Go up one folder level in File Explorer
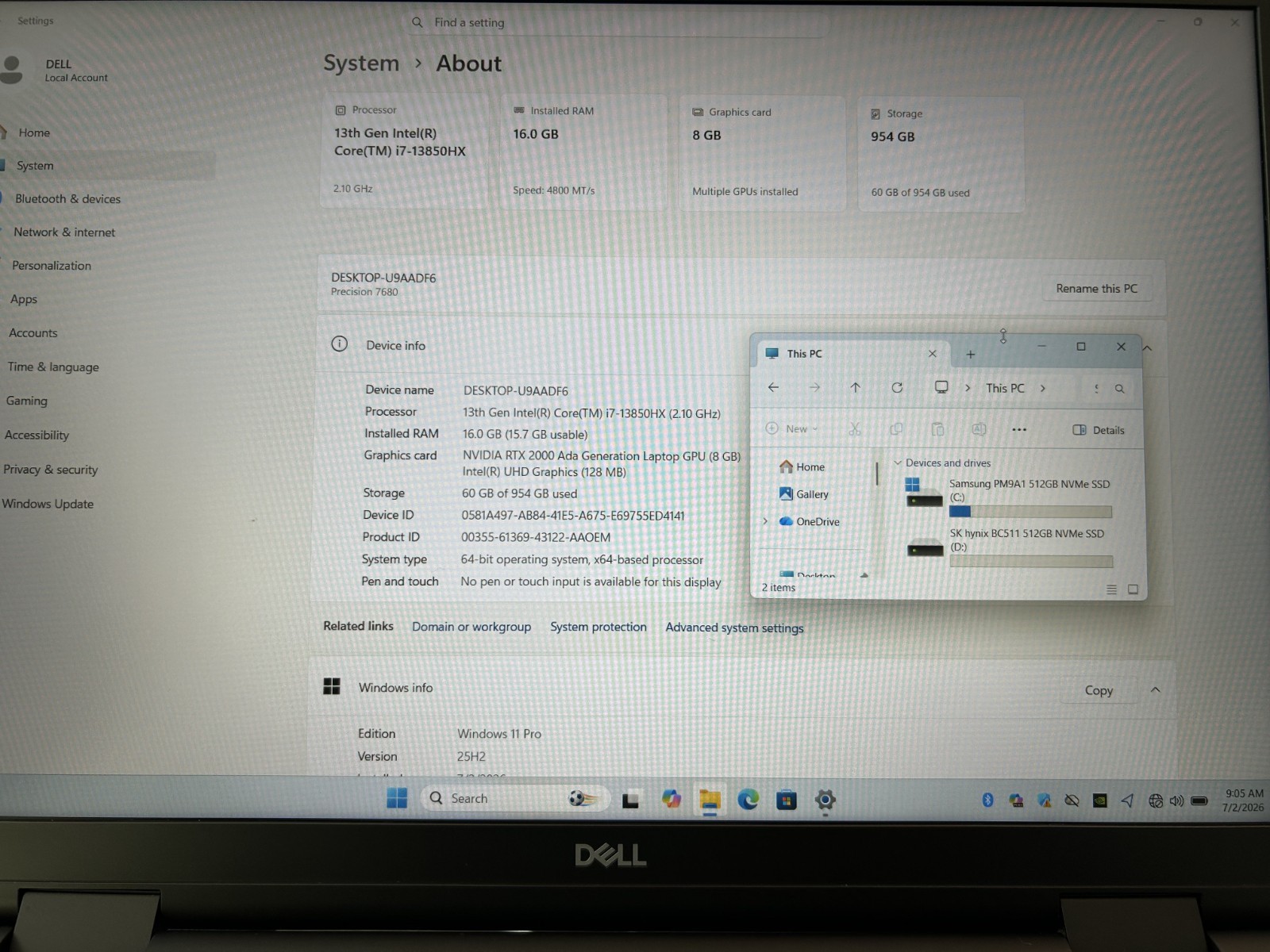The image size is (1270, 952). click(855, 387)
